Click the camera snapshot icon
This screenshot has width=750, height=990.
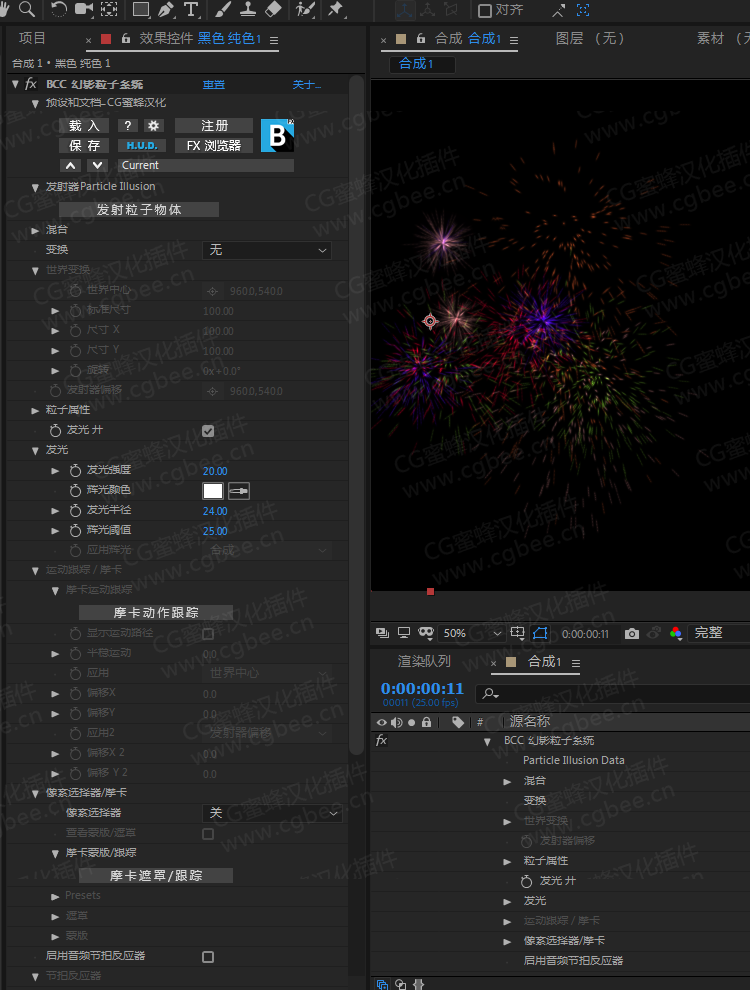click(632, 633)
